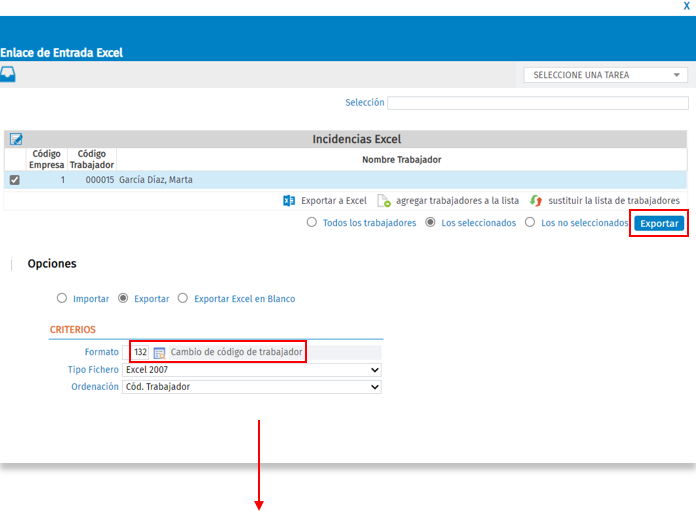Click the add-document icon for agregar trabajadores
Screen dimensions: 696x518
[384, 201]
